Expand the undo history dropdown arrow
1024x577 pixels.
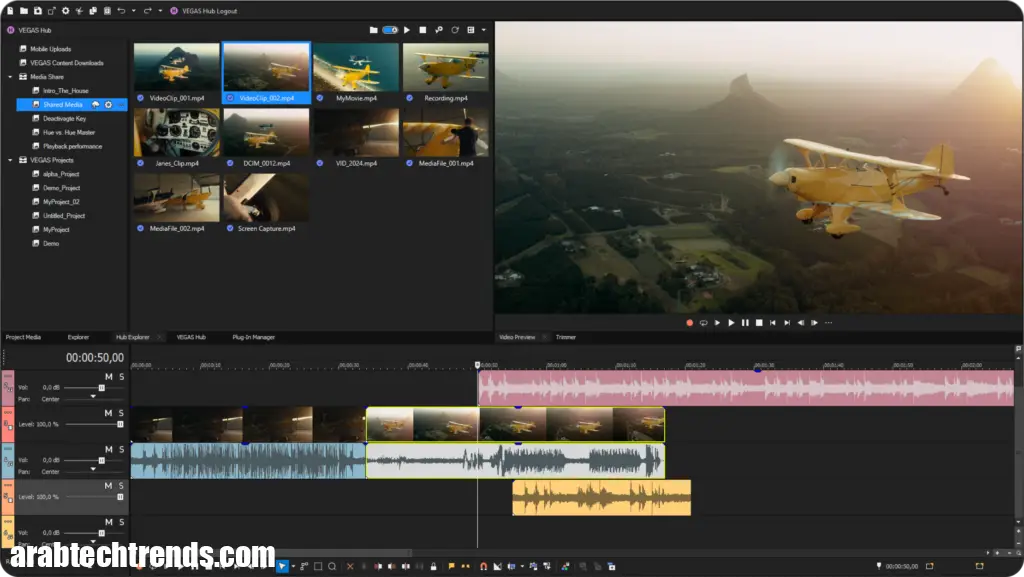click(134, 10)
